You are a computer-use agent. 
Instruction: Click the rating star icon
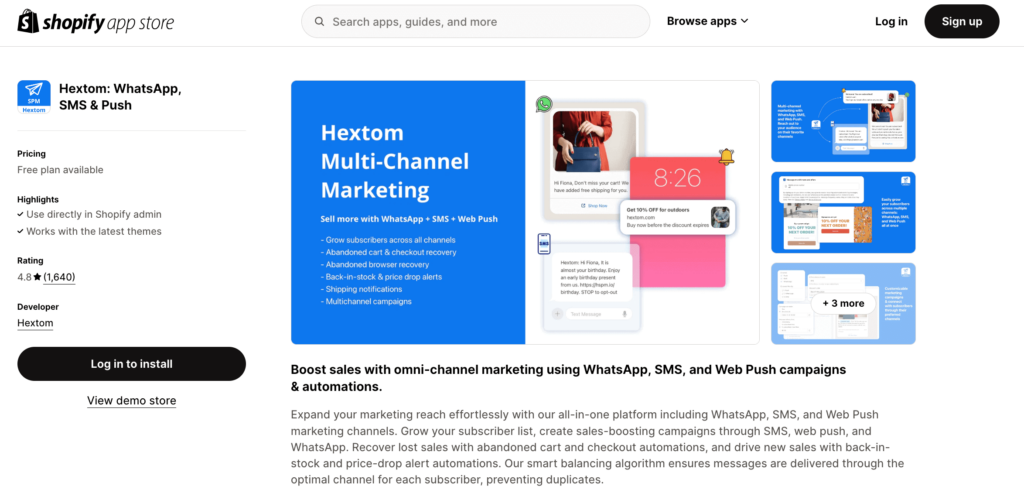click(37, 277)
